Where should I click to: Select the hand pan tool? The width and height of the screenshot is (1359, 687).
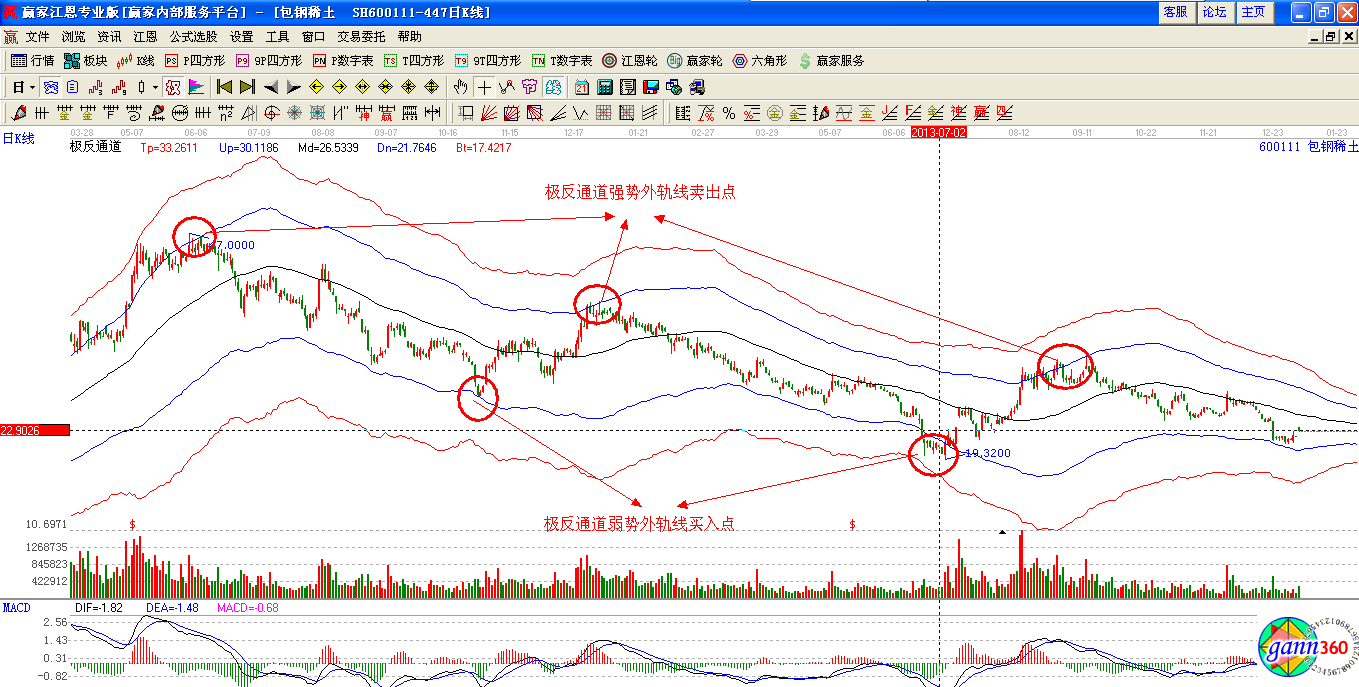tap(461, 87)
